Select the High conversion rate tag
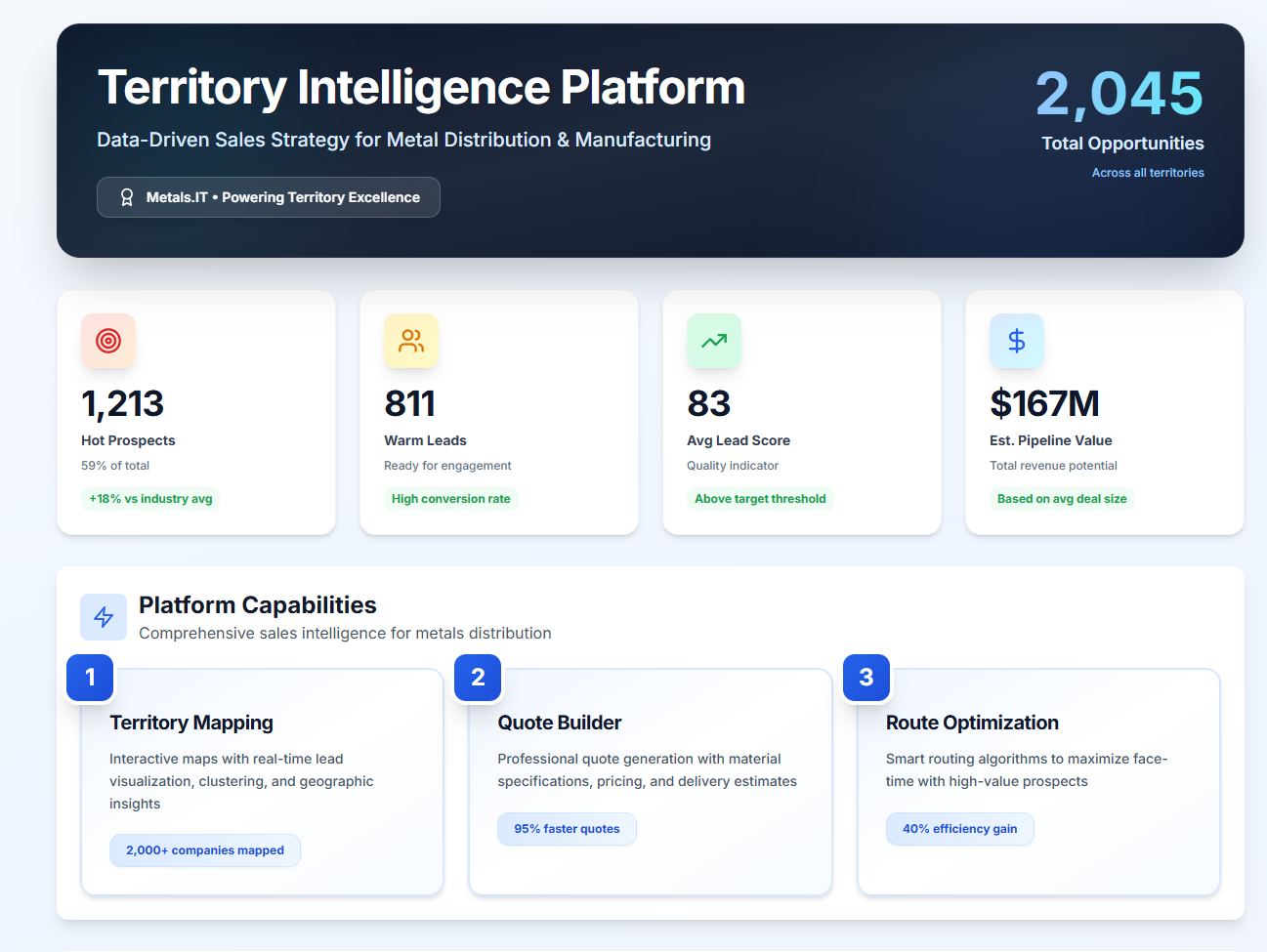 tap(450, 499)
